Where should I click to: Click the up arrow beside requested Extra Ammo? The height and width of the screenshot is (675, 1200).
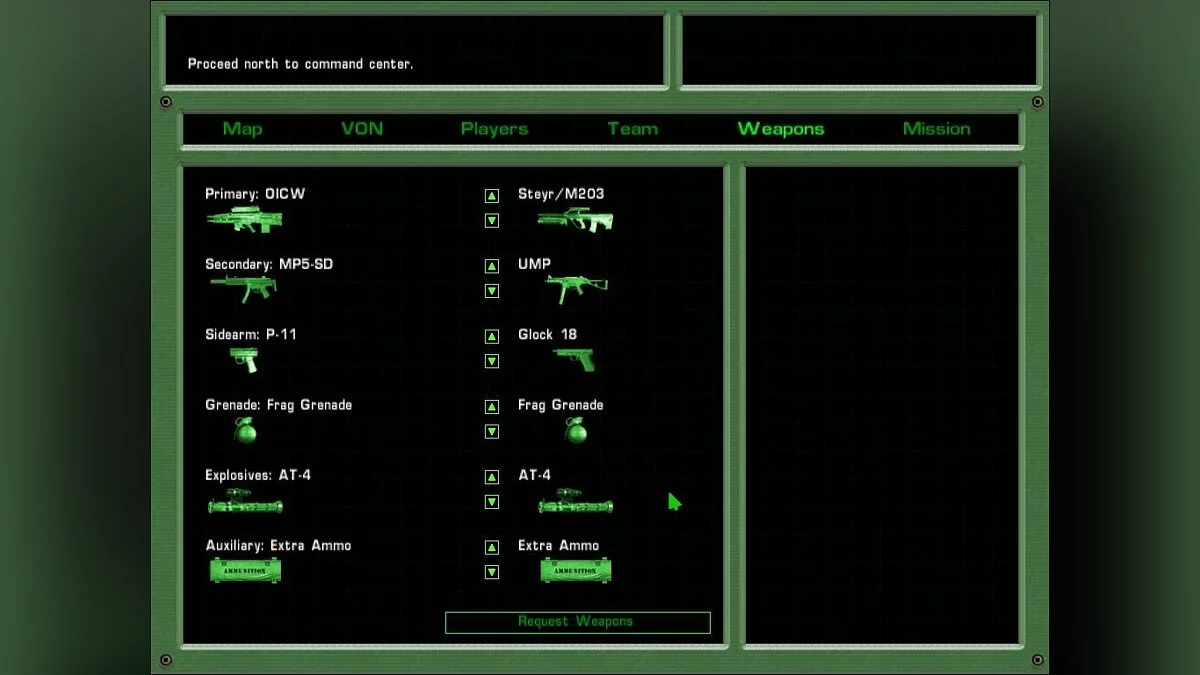(492, 547)
